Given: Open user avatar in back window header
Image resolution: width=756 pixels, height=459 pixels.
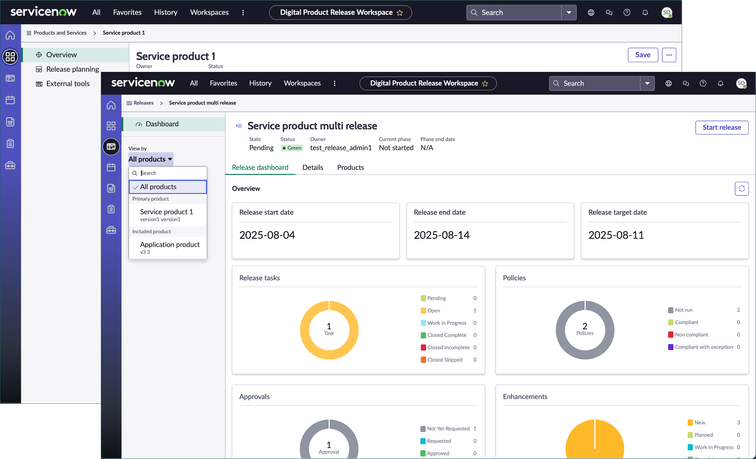Looking at the screenshot, I should pyautogui.click(x=667, y=13).
